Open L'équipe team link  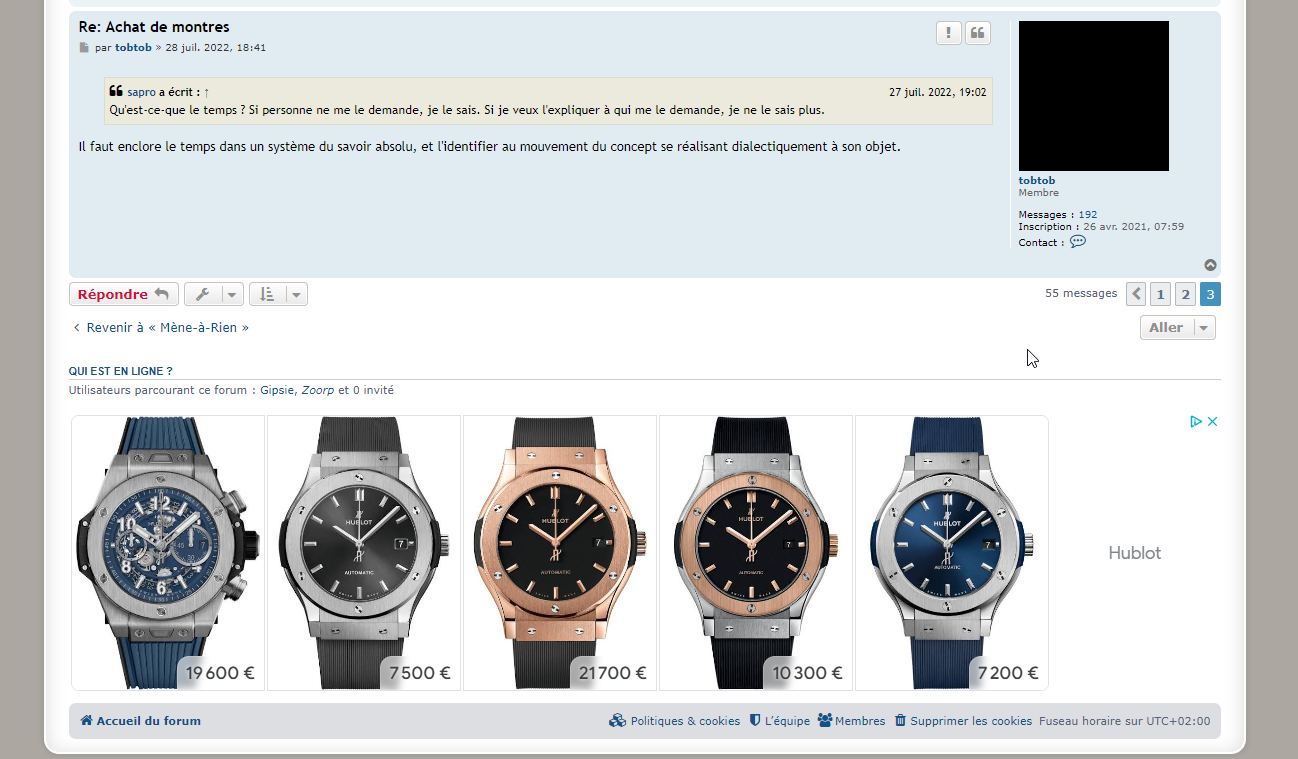[780, 721]
